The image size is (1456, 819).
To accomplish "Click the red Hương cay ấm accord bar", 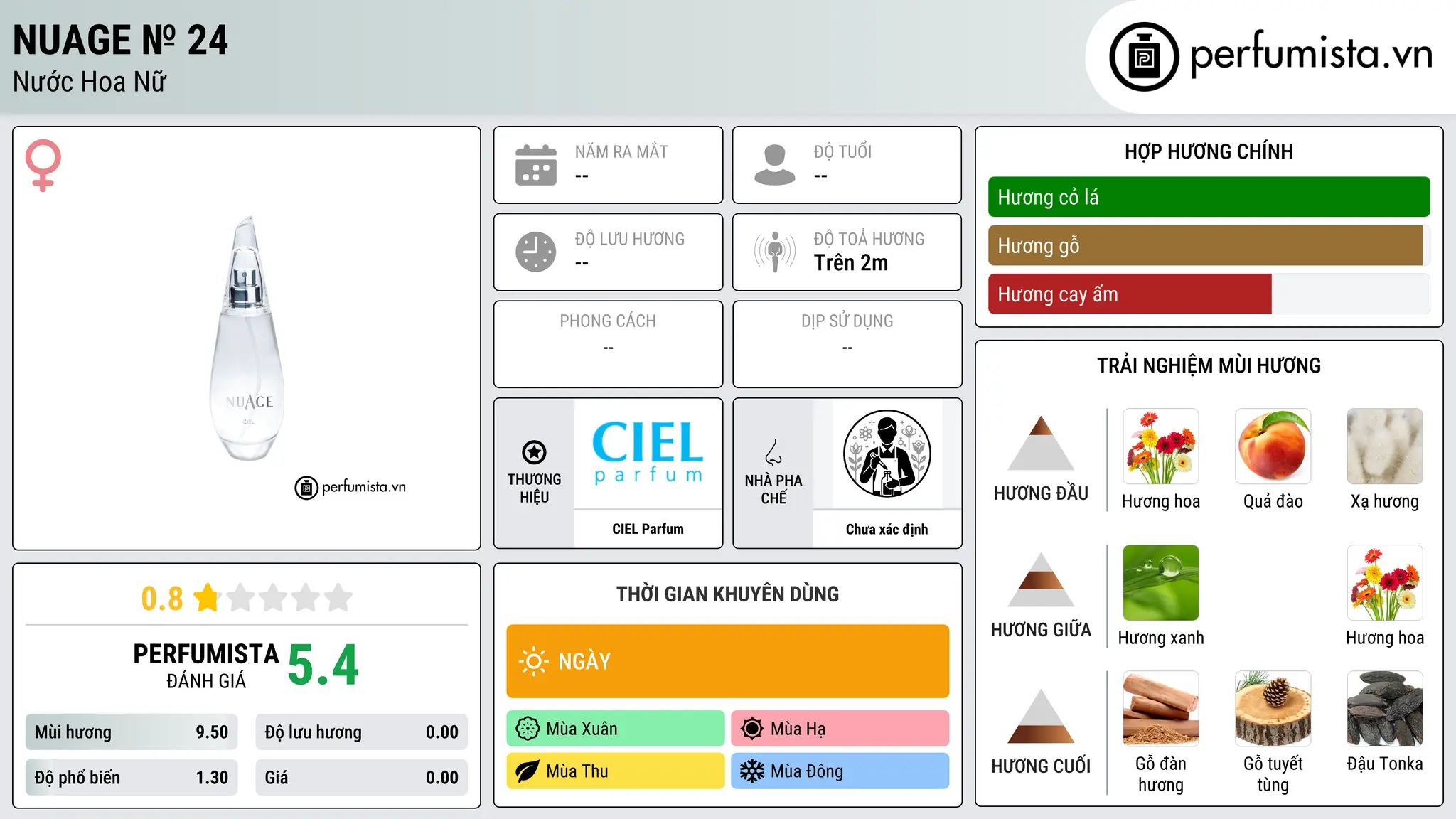I will pyautogui.click(x=1130, y=294).
